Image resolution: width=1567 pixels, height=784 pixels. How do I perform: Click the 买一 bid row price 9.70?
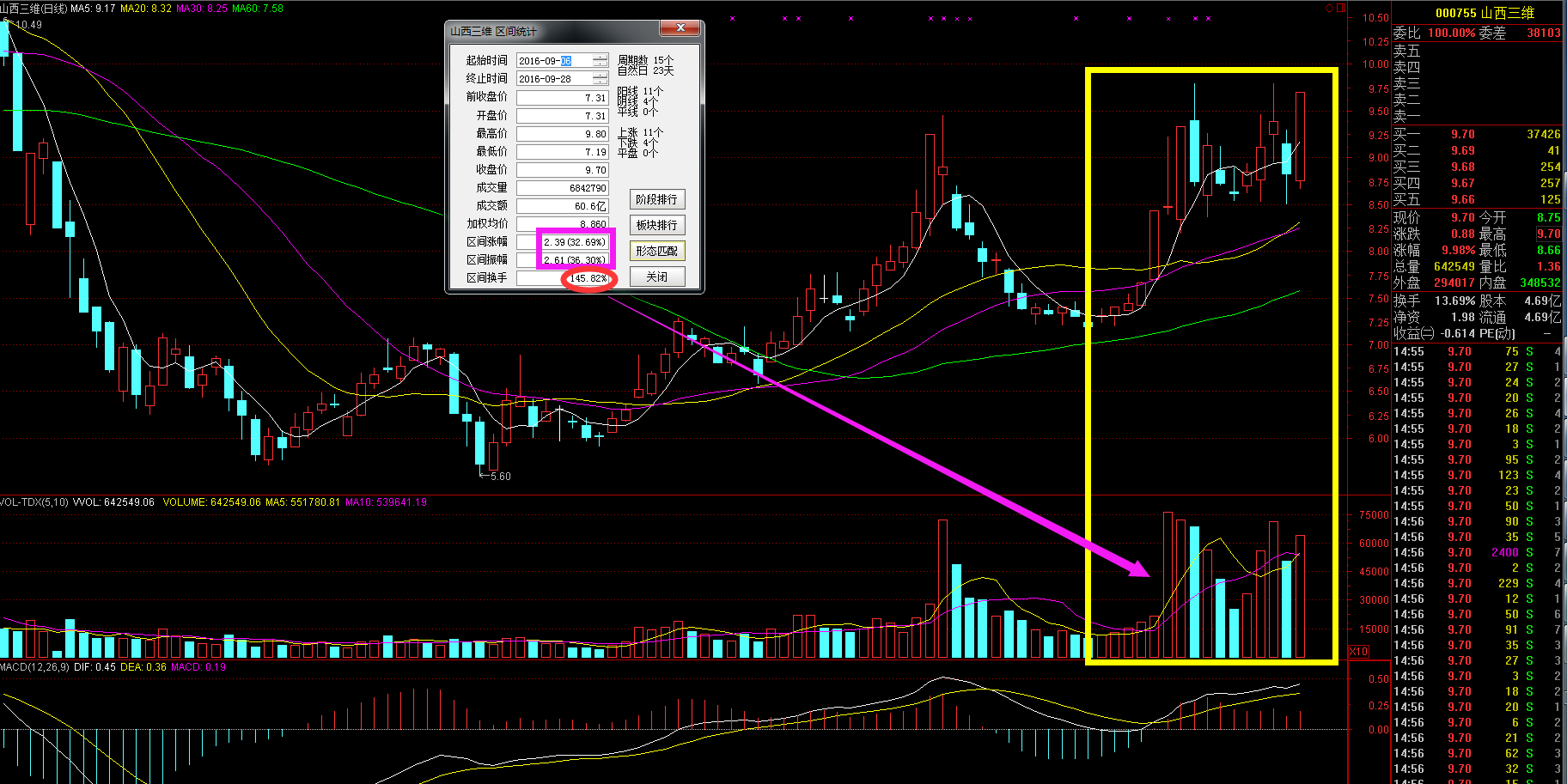[x=1463, y=135]
